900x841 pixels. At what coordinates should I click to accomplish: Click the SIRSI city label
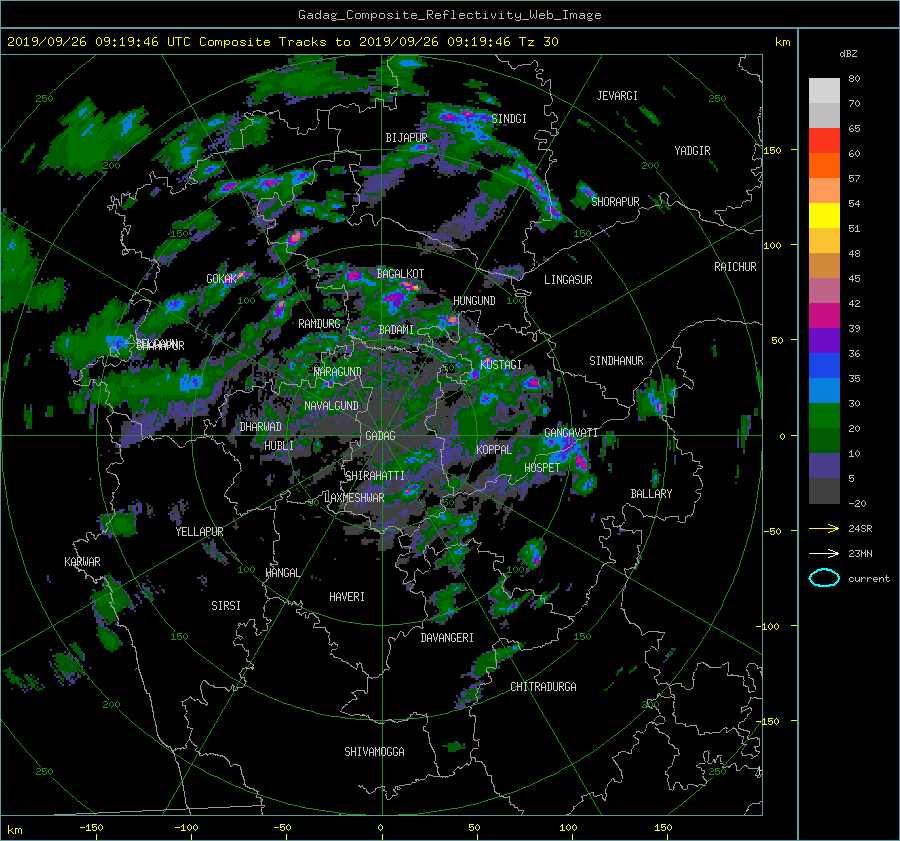[x=226, y=606]
